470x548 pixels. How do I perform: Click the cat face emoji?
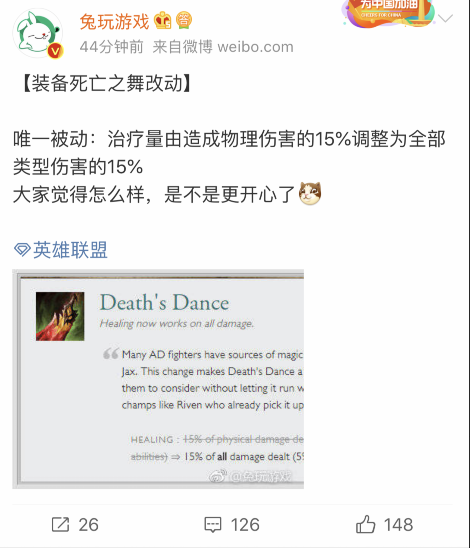[x=310, y=193]
